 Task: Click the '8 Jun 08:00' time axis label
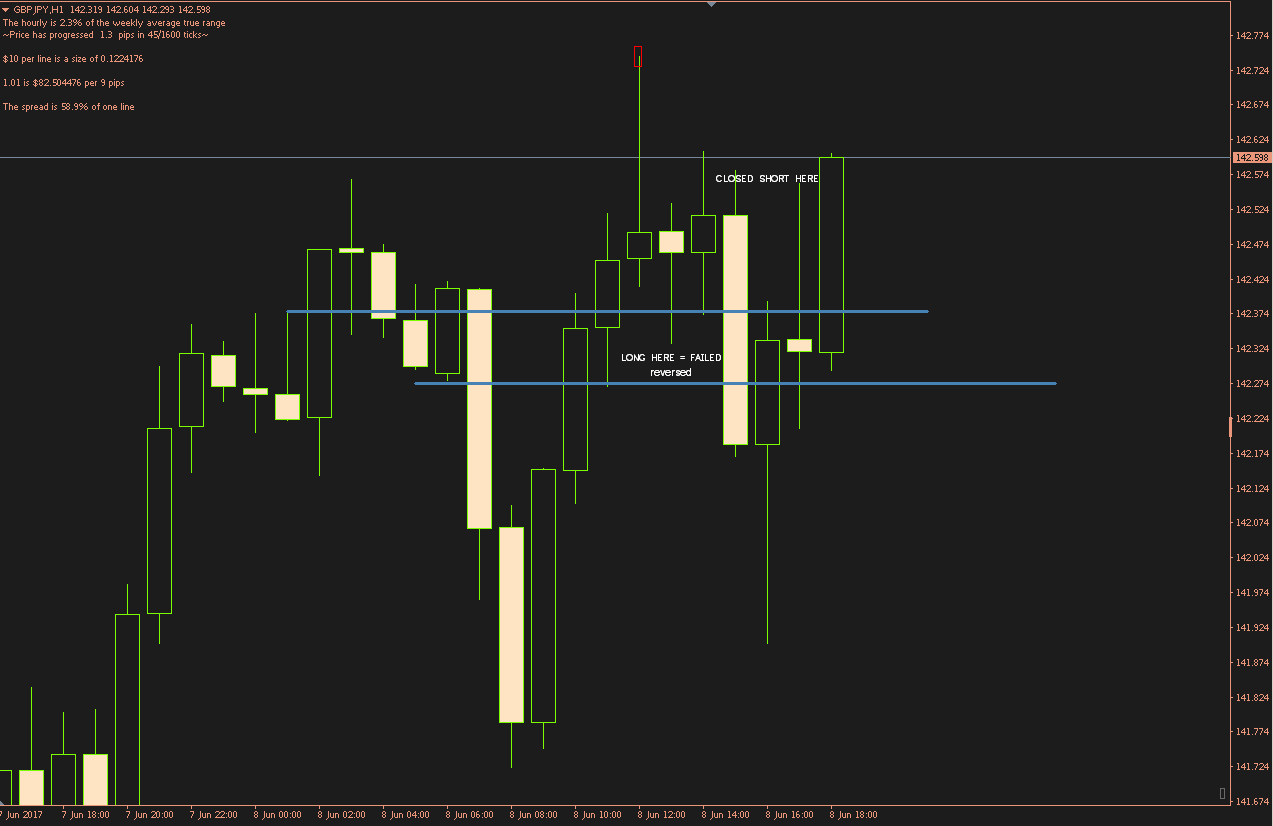(x=534, y=815)
